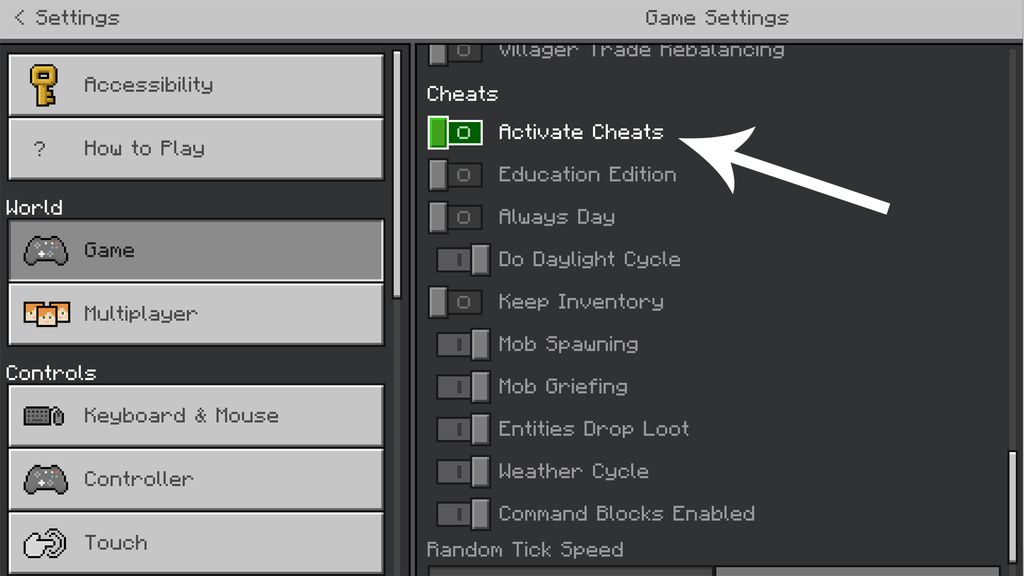The height and width of the screenshot is (576, 1024).
Task: Toggle the Keep Inventory switch
Action: 455,302
